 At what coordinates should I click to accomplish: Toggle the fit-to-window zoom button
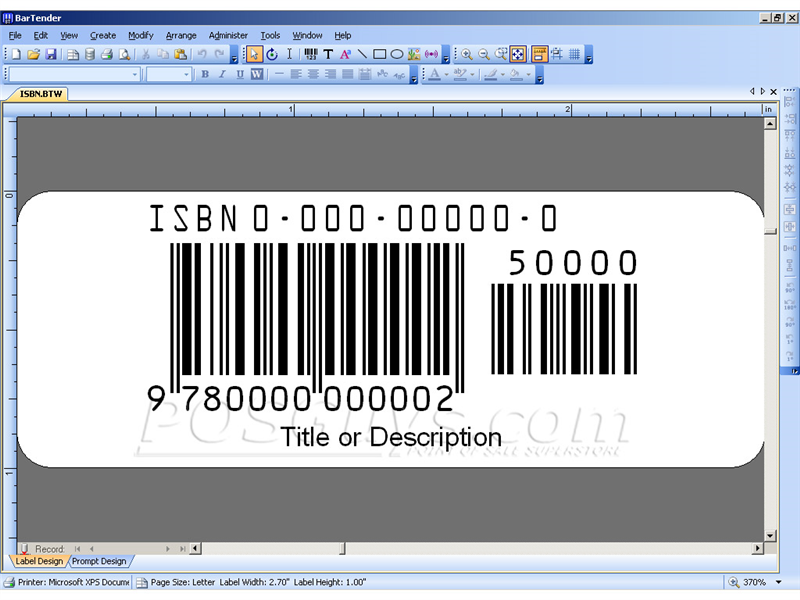pyautogui.click(x=518, y=54)
